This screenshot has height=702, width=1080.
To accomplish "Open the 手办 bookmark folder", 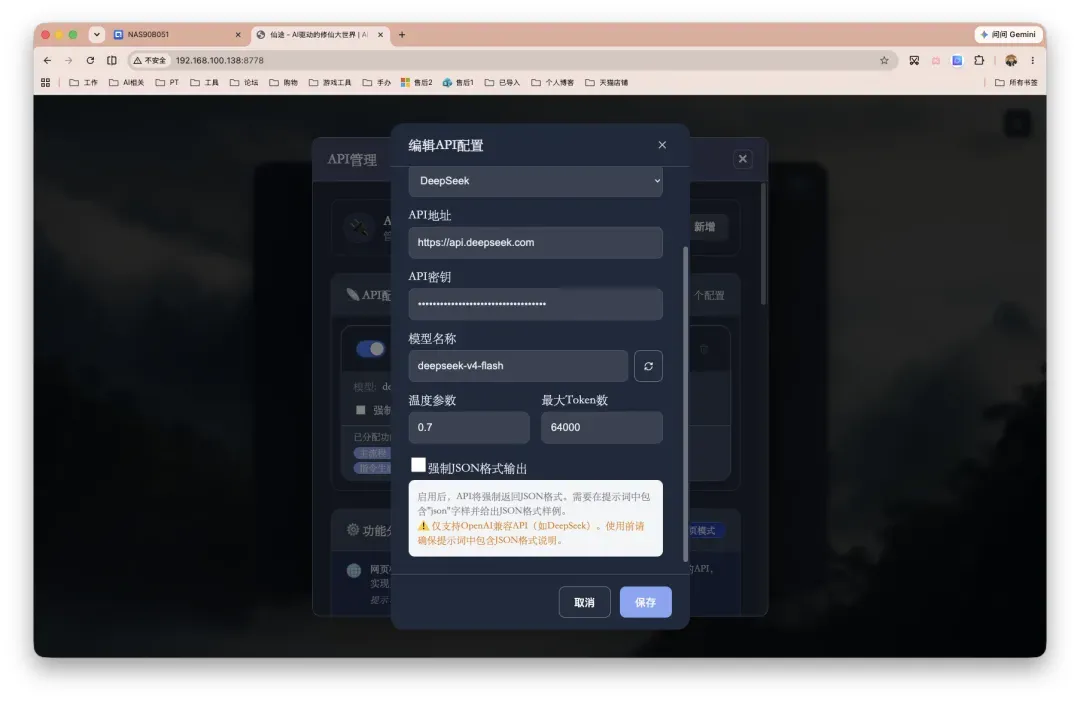I will (x=377, y=83).
